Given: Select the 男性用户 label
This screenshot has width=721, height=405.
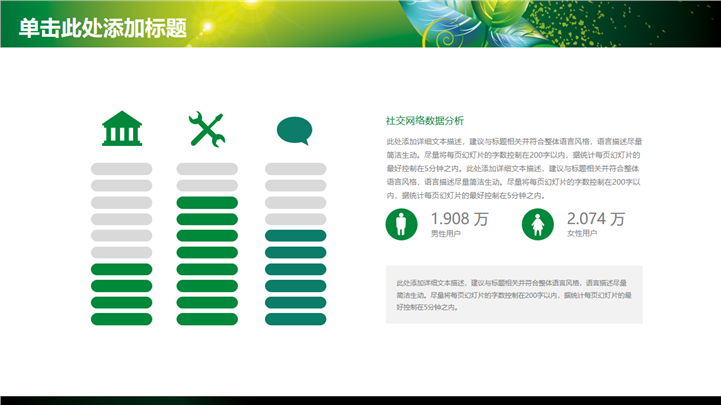Looking at the screenshot, I should [445, 234].
